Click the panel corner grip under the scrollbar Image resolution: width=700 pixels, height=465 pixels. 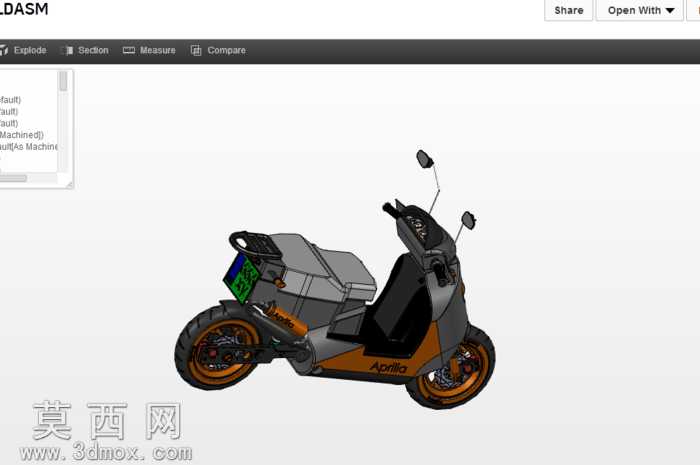pos(70,184)
